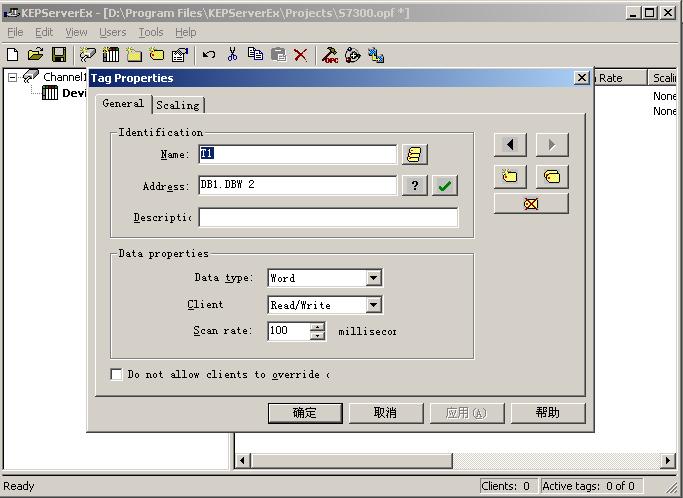The width and height of the screenshot is (683, 498).
Task: Click the delete tag icon in dialog
Action: [531, 203]
